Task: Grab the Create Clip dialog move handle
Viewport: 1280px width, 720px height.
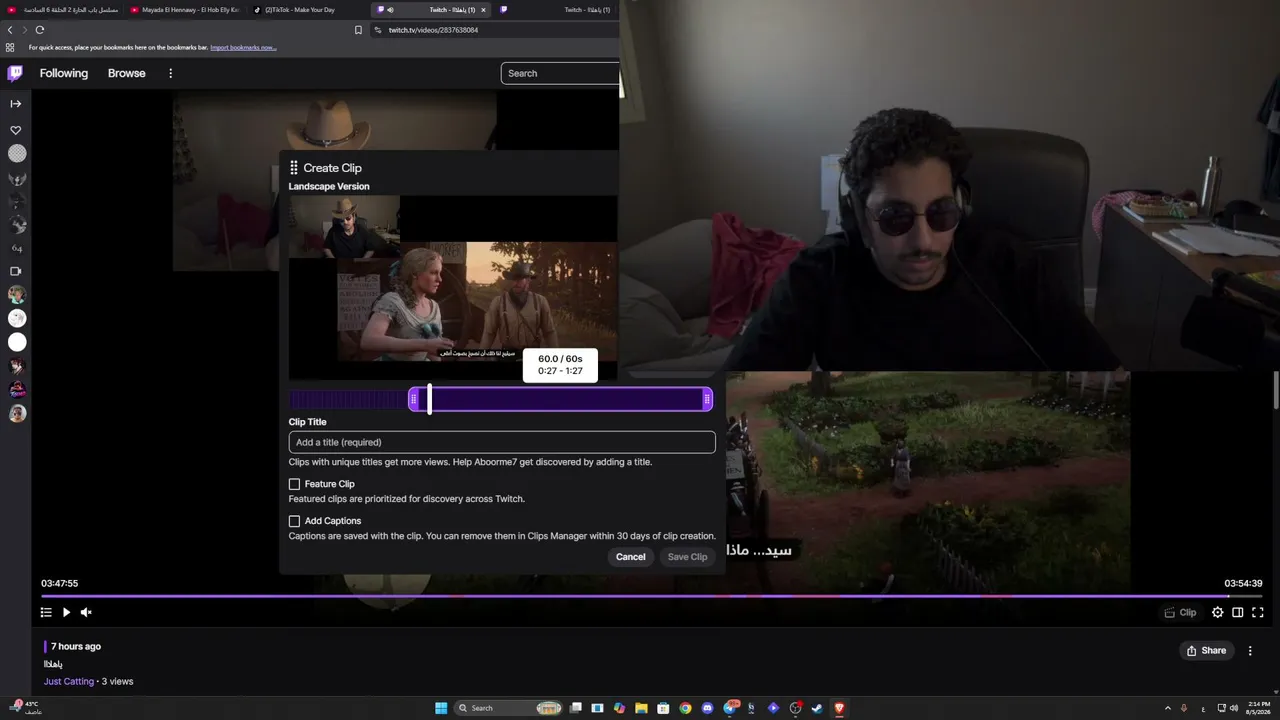Action: point(294,168)
